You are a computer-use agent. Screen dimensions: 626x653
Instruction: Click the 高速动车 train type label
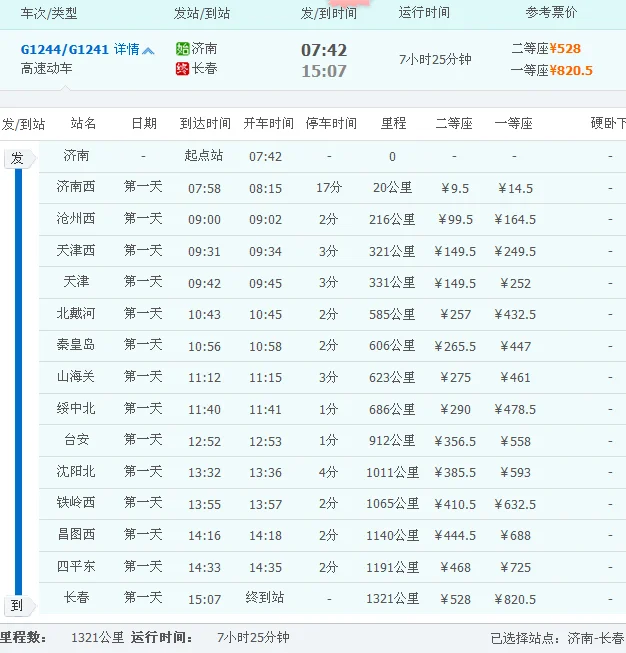[47, 68]
